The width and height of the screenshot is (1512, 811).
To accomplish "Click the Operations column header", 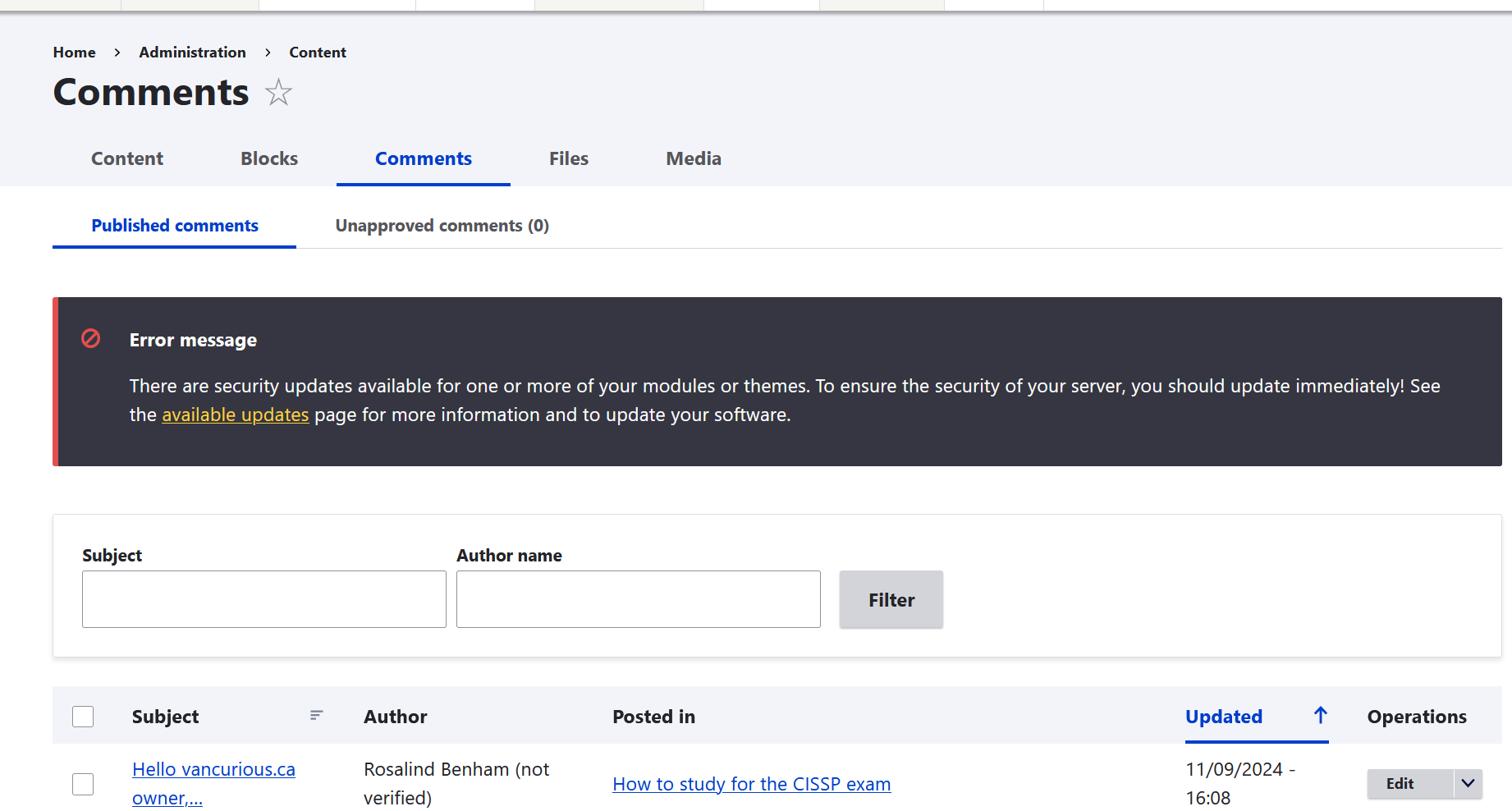I will point(1417,717).
